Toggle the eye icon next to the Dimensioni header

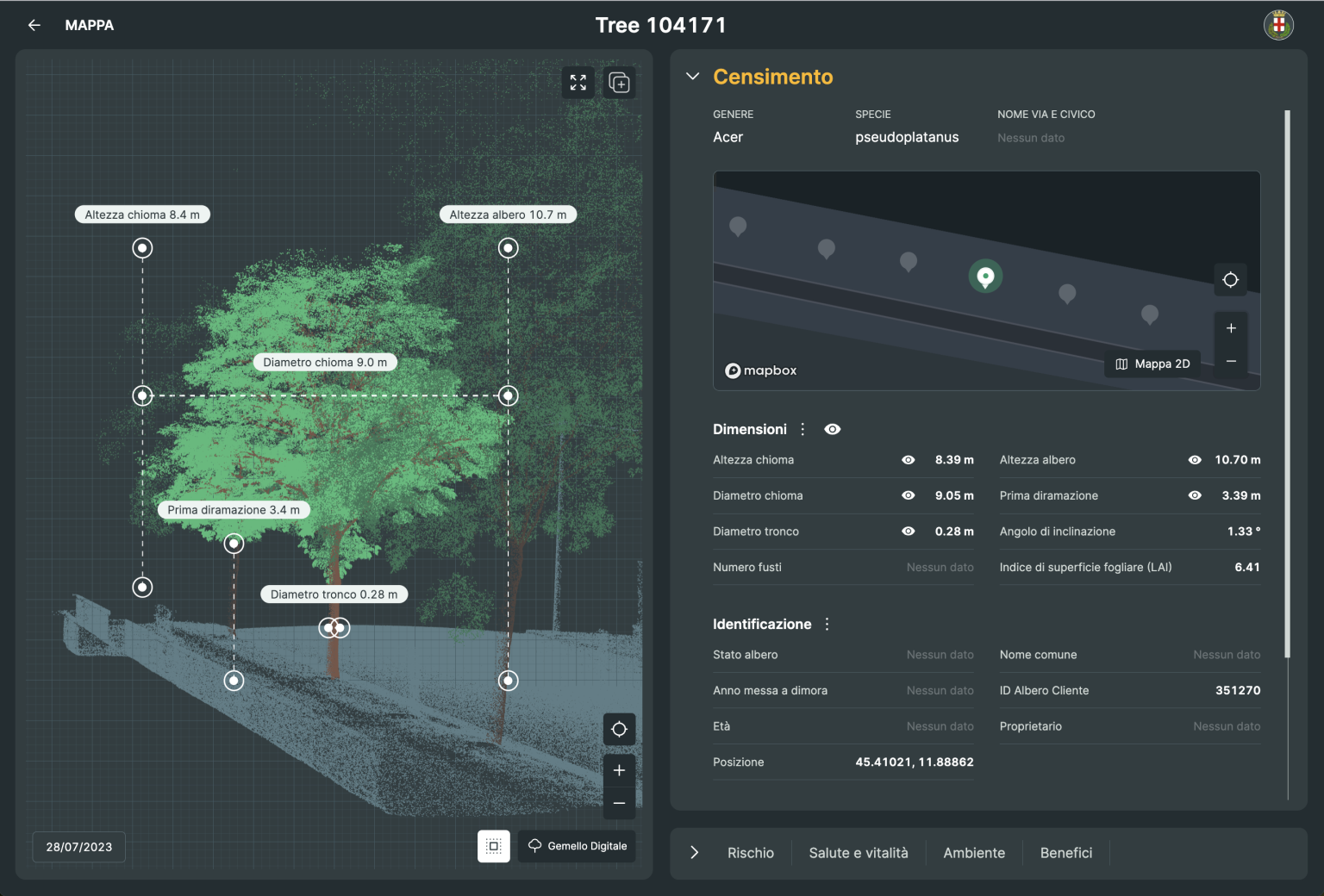pos(832,428)
